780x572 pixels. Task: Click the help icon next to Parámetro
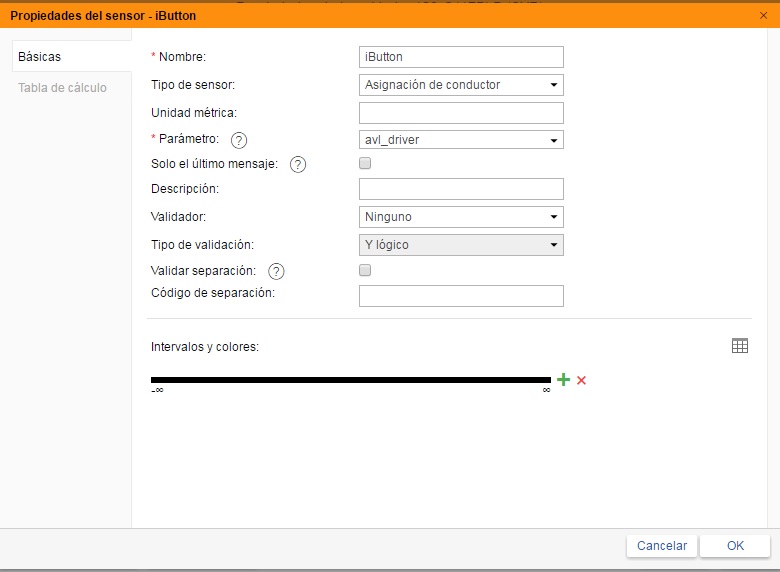239,140
